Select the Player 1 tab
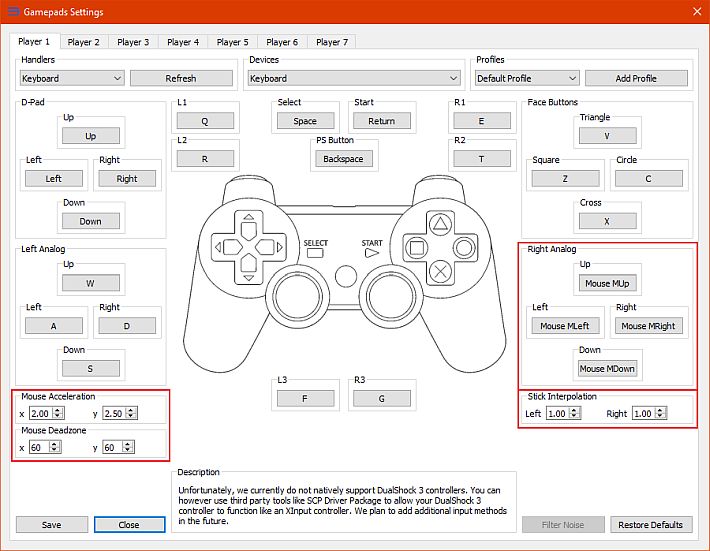Viewport: 710px width, 551px height. click(34, 42)
